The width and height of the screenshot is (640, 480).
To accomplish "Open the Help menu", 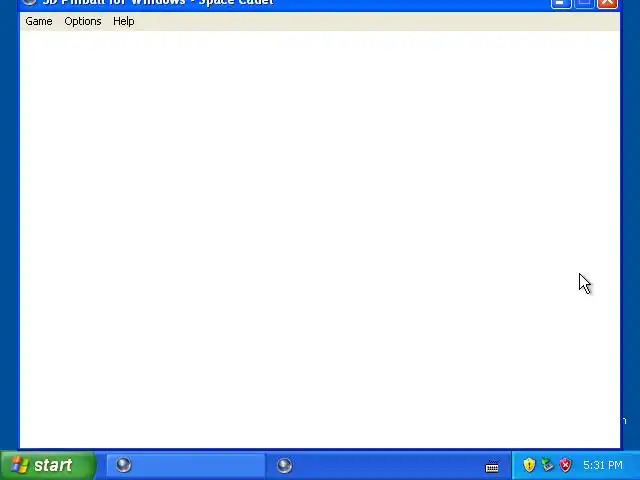I will [x=124, y=21].
